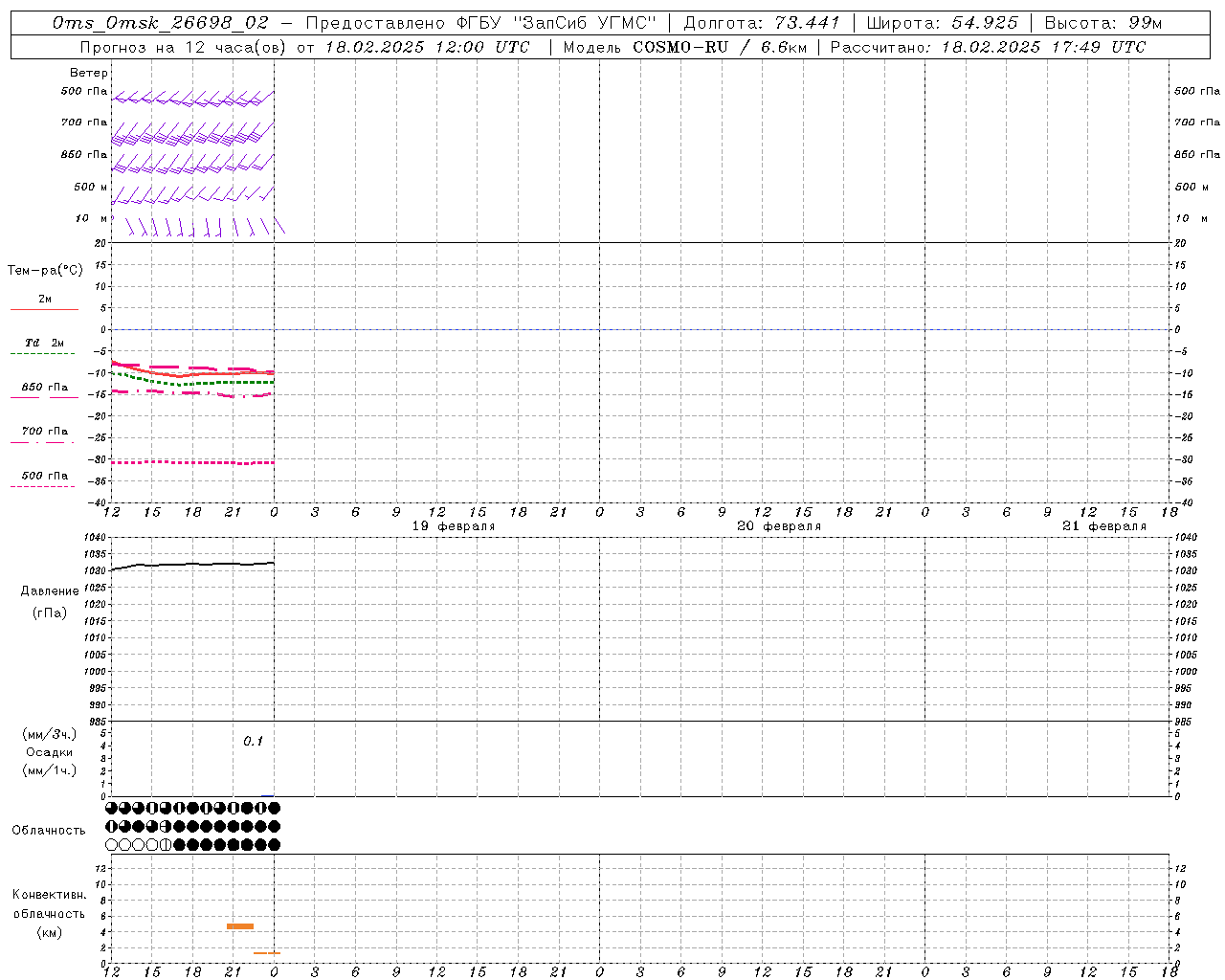Viewport: 1225px width, 980px height.
Task: Click the Давление pressure panel label
Action: pyautogui.click(x=50, y=591)
